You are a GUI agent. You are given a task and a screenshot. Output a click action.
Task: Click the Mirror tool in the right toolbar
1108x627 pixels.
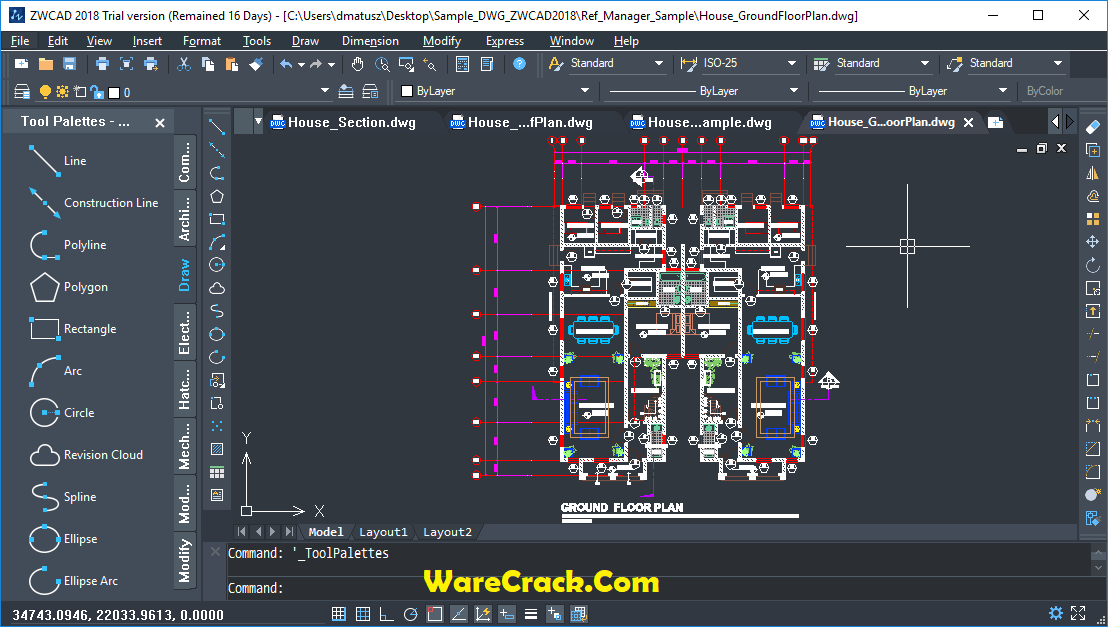[x=1092, y=173]
